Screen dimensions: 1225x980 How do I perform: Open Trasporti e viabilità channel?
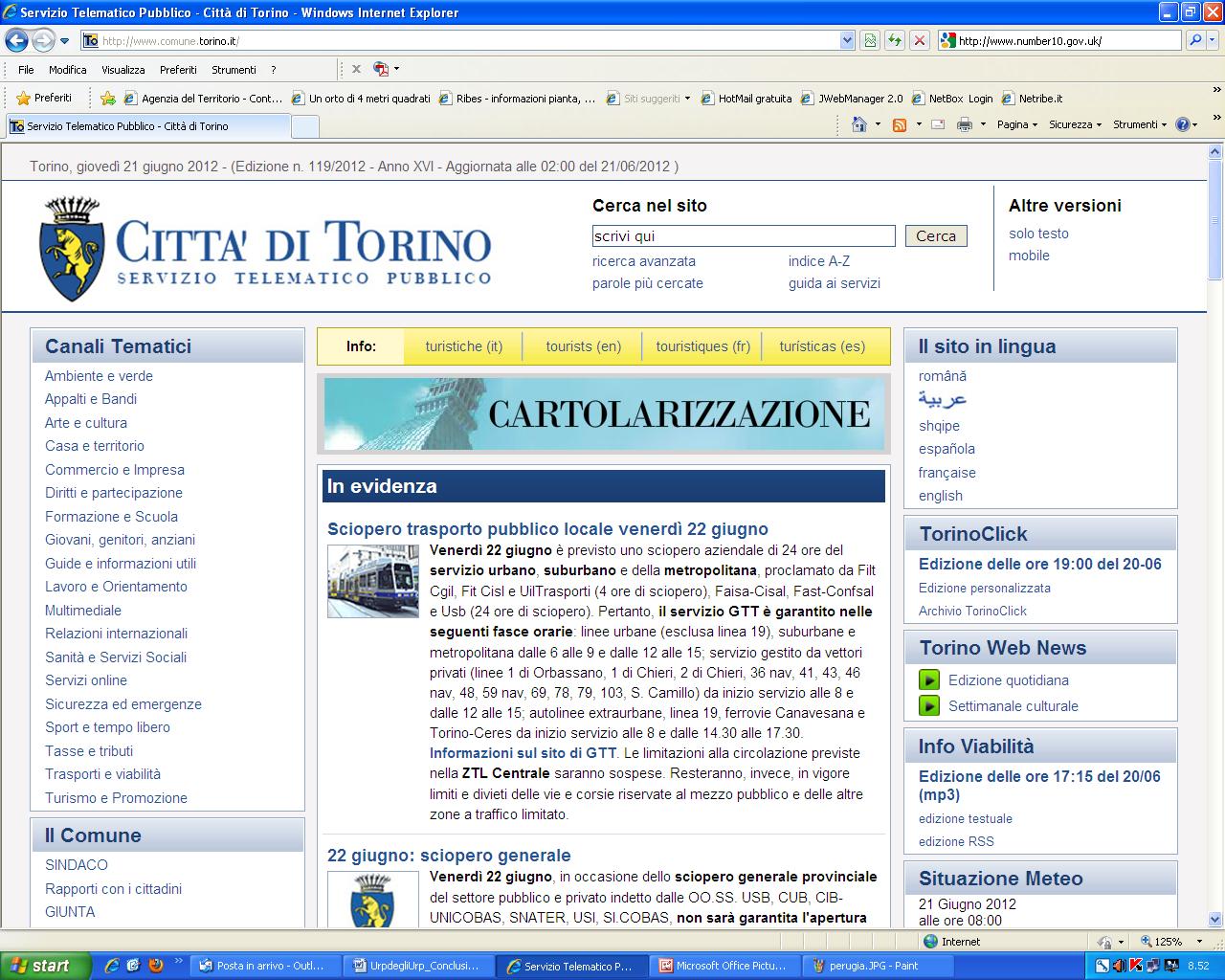(x=102, y=774)
